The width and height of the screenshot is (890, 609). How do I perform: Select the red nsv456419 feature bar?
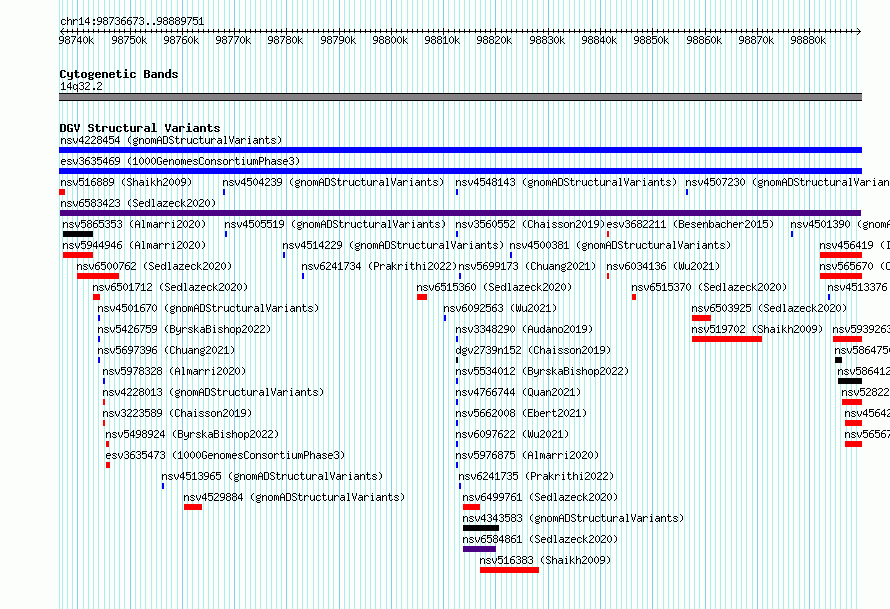coord(841,255)
